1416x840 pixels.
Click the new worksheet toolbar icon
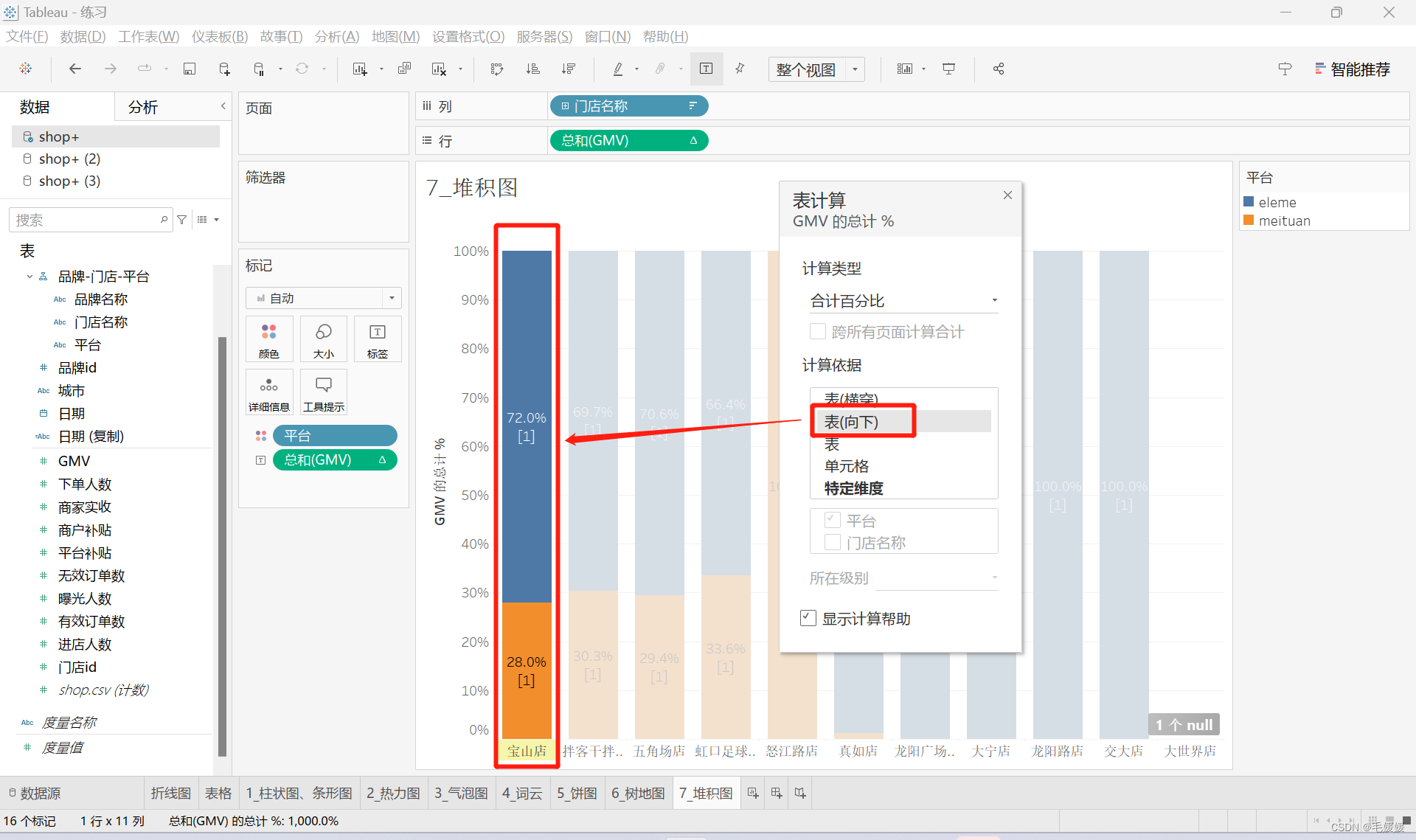(360, 69)
